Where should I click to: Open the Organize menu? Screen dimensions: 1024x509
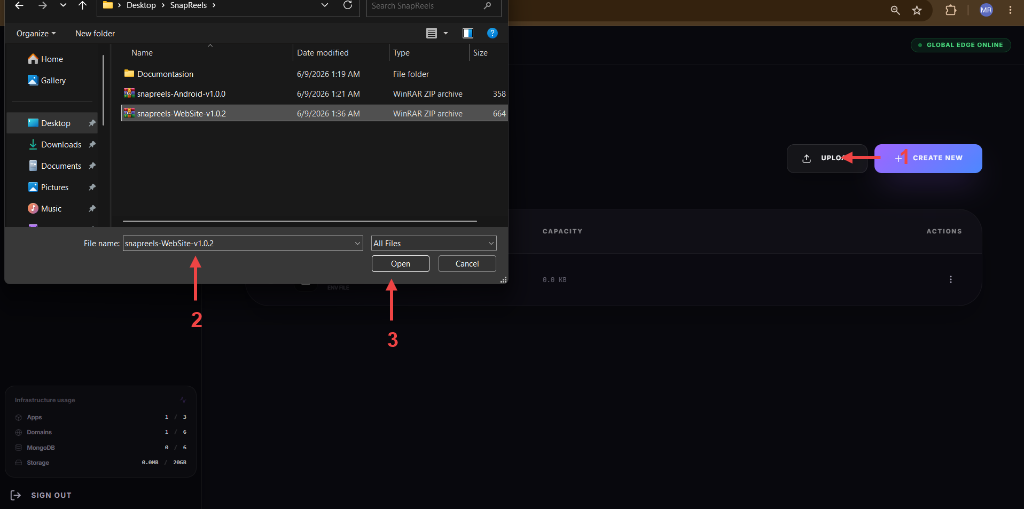36,33
